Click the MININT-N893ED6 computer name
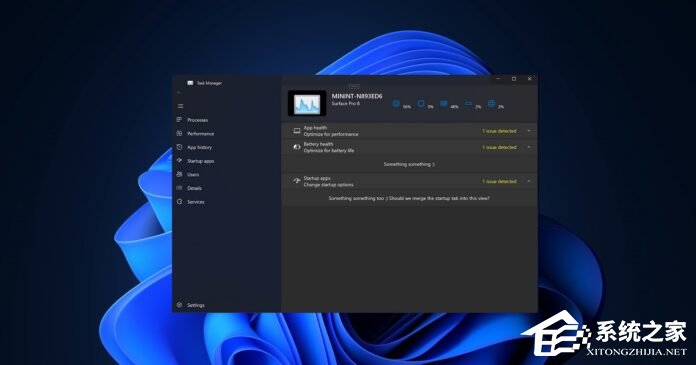 click(x=357, y=96)
